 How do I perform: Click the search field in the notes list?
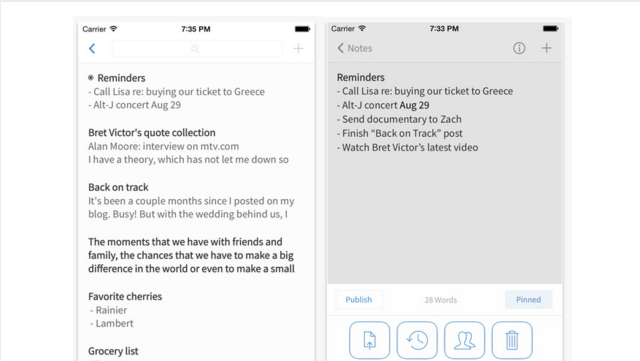[197, 49]
